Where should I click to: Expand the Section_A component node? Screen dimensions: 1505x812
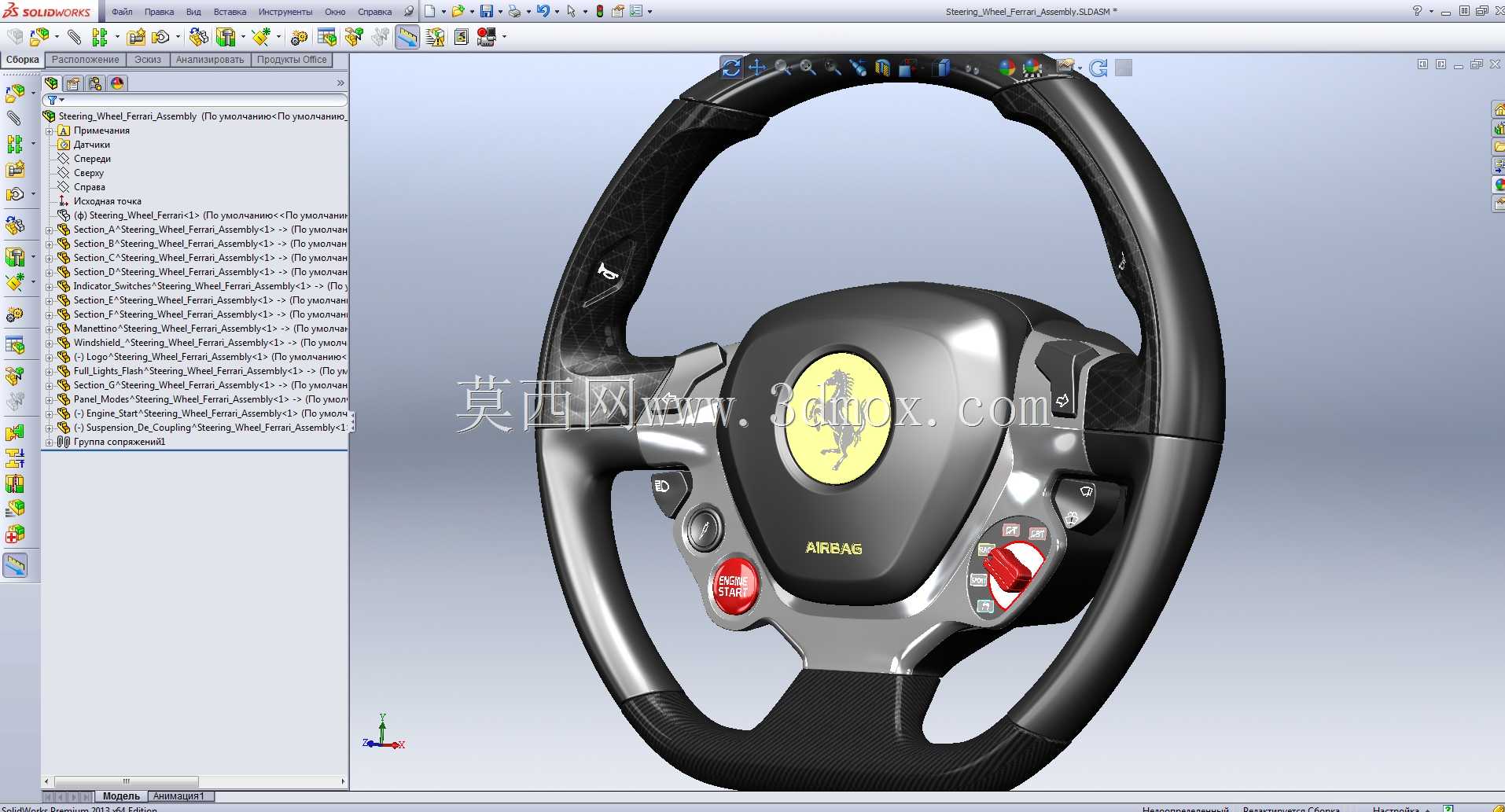[50, 230]
